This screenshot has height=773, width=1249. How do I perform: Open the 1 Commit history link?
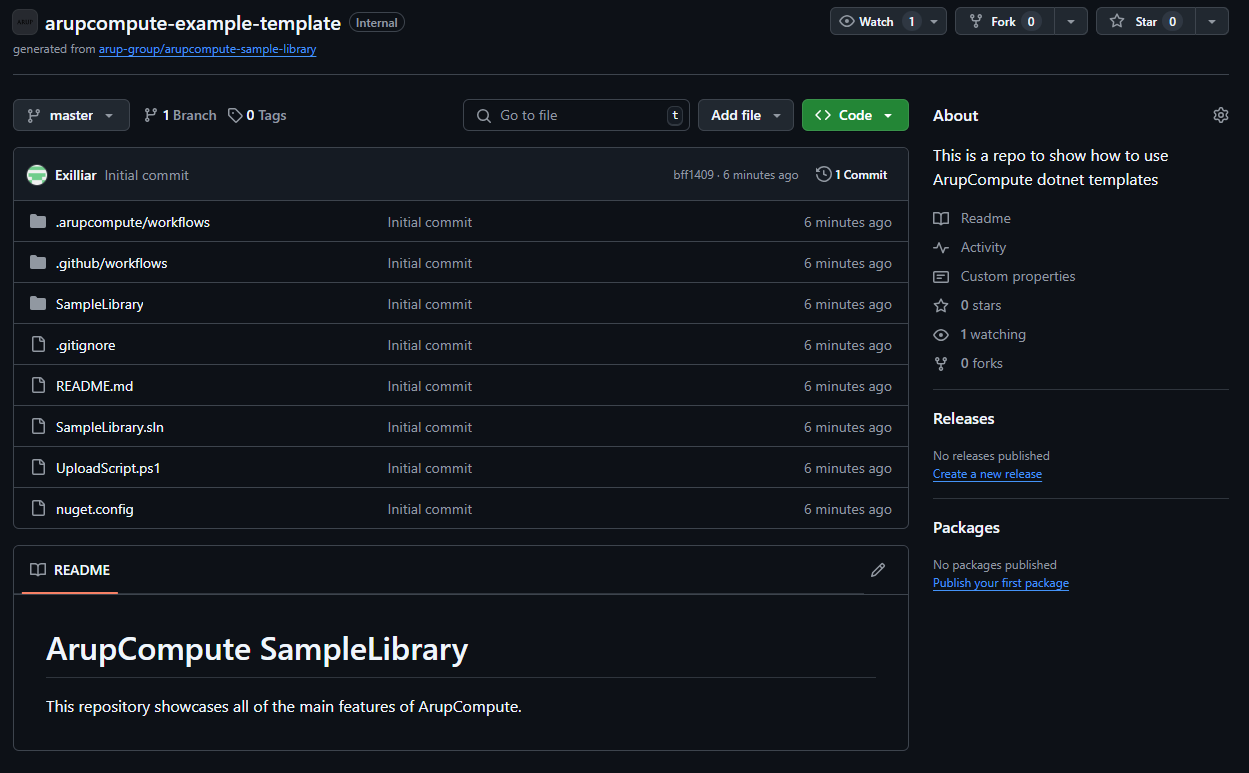(x=852, y=175)
